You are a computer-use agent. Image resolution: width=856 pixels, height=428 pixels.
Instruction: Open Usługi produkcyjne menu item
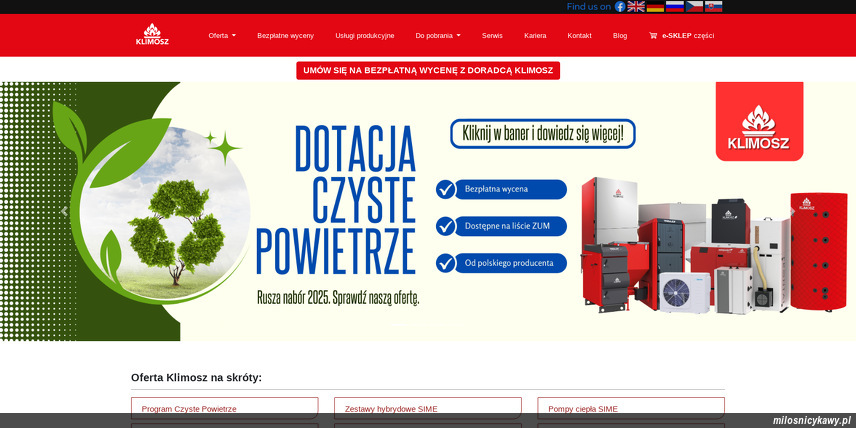click(365, 35)
